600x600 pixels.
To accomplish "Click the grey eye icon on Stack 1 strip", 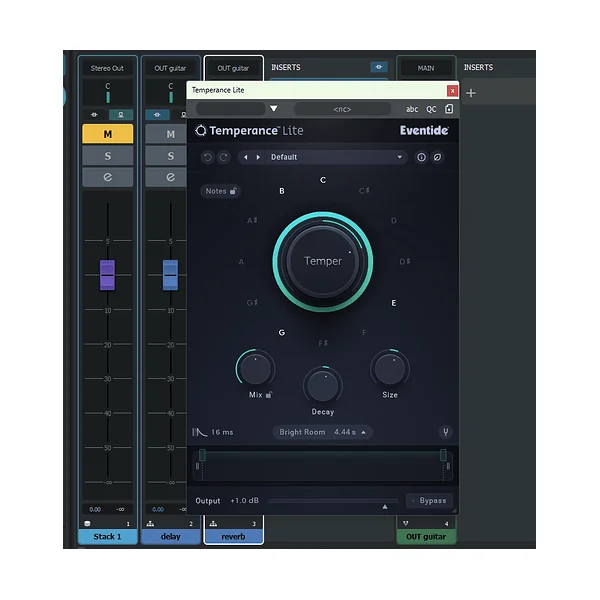I will (94, 115).
